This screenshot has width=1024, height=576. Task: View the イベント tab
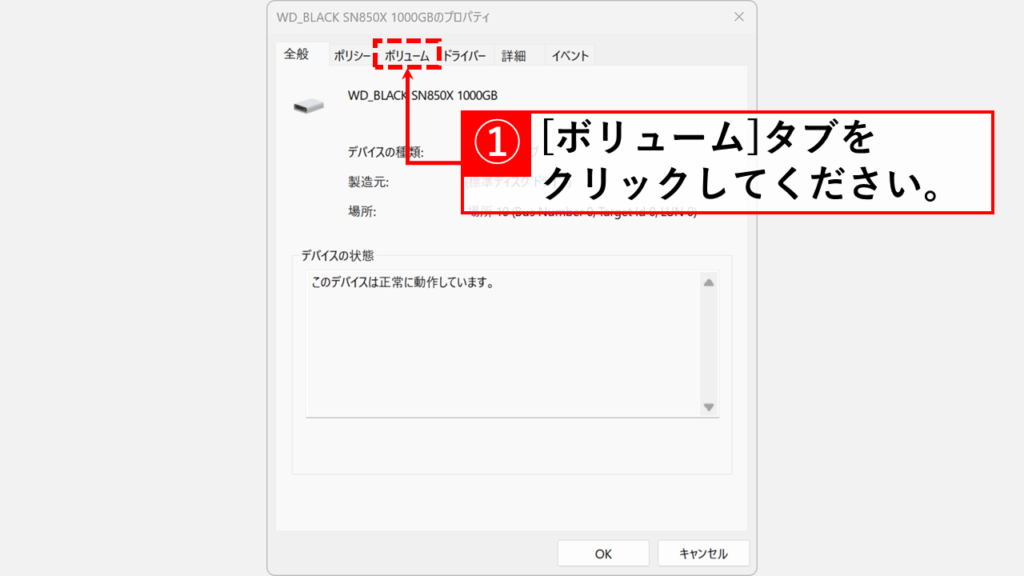point(570,57)
